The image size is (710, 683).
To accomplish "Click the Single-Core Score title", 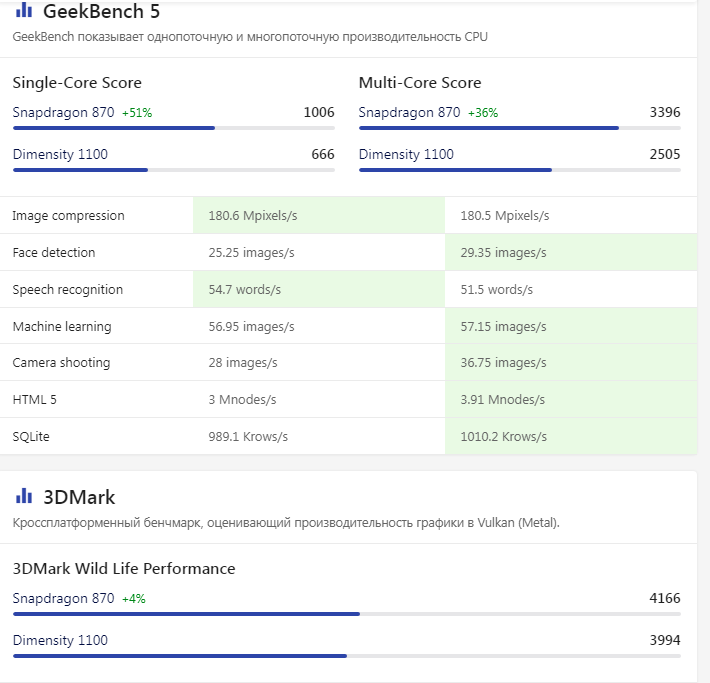I will click(77, 83).
